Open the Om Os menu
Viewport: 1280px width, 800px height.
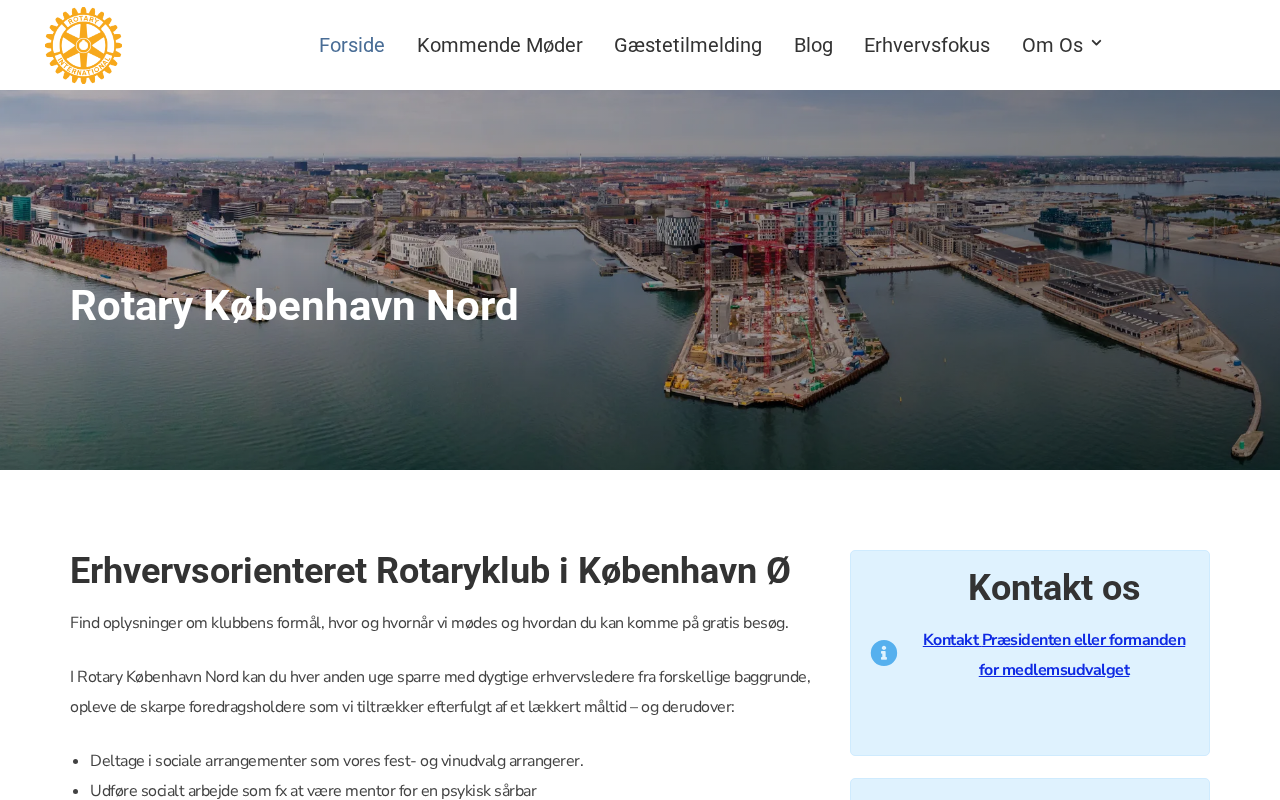(1052, 45)
